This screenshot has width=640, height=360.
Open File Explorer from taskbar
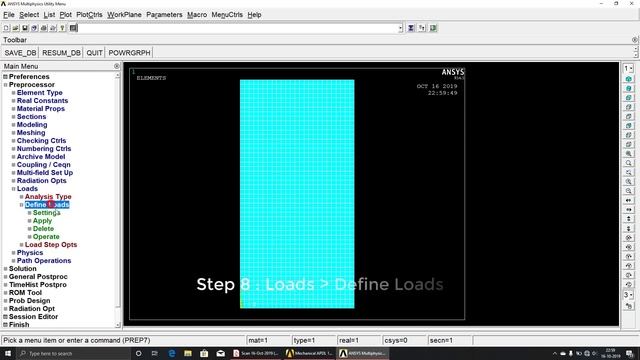(x=188, y=353)
